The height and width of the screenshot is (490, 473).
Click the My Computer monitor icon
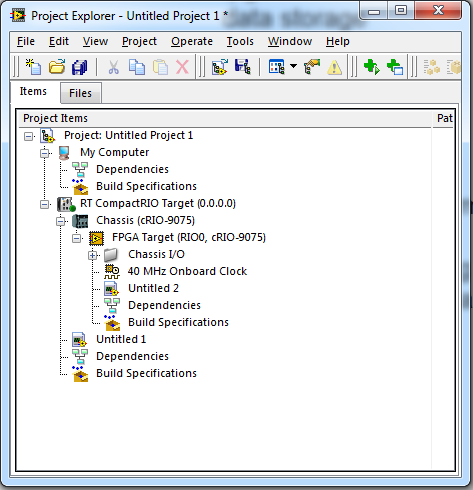[64, 153]
